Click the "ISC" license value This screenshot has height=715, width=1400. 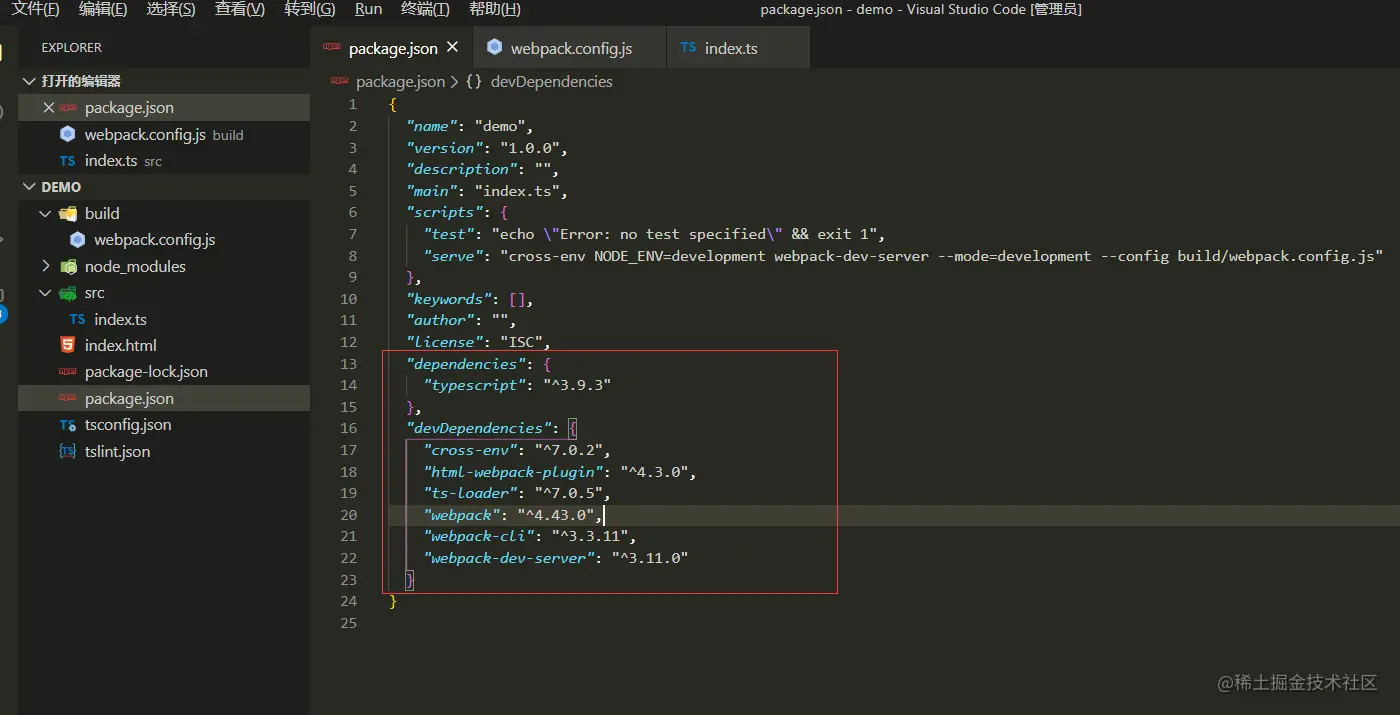[521, 342]
